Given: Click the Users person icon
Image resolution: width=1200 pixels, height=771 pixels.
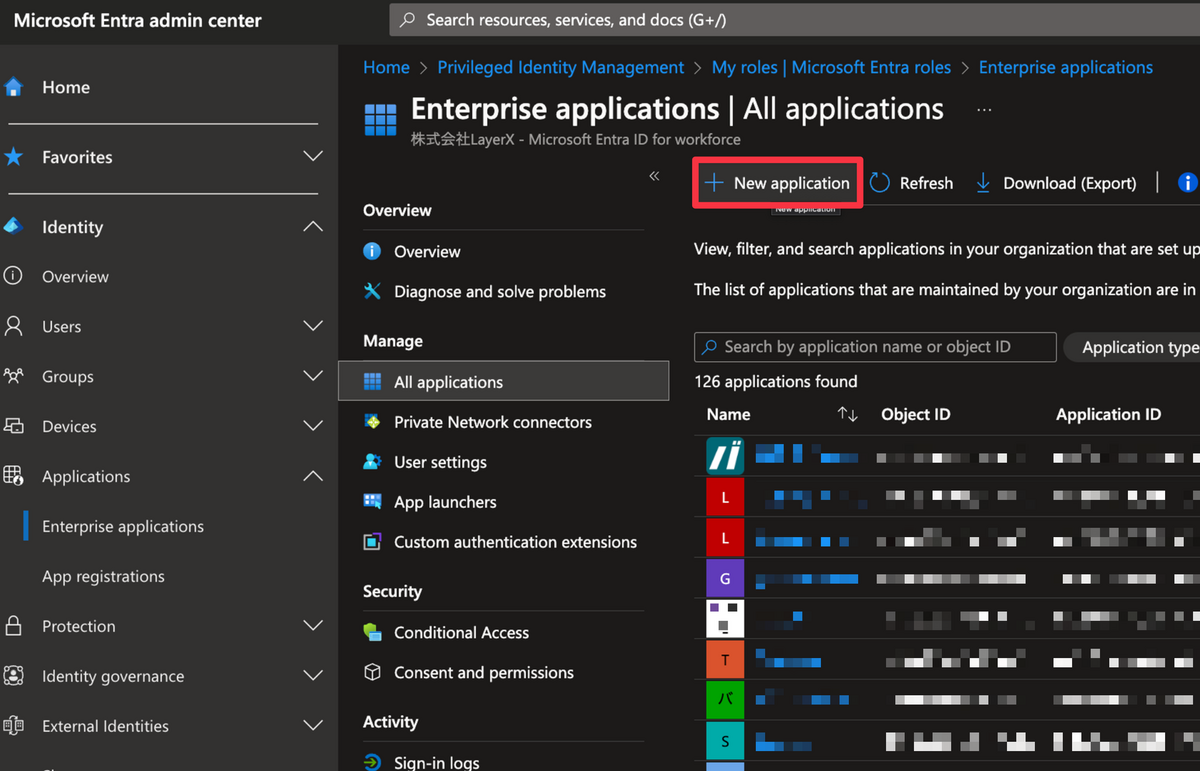Looking at the screenshot, I should (x=13, y=326).
